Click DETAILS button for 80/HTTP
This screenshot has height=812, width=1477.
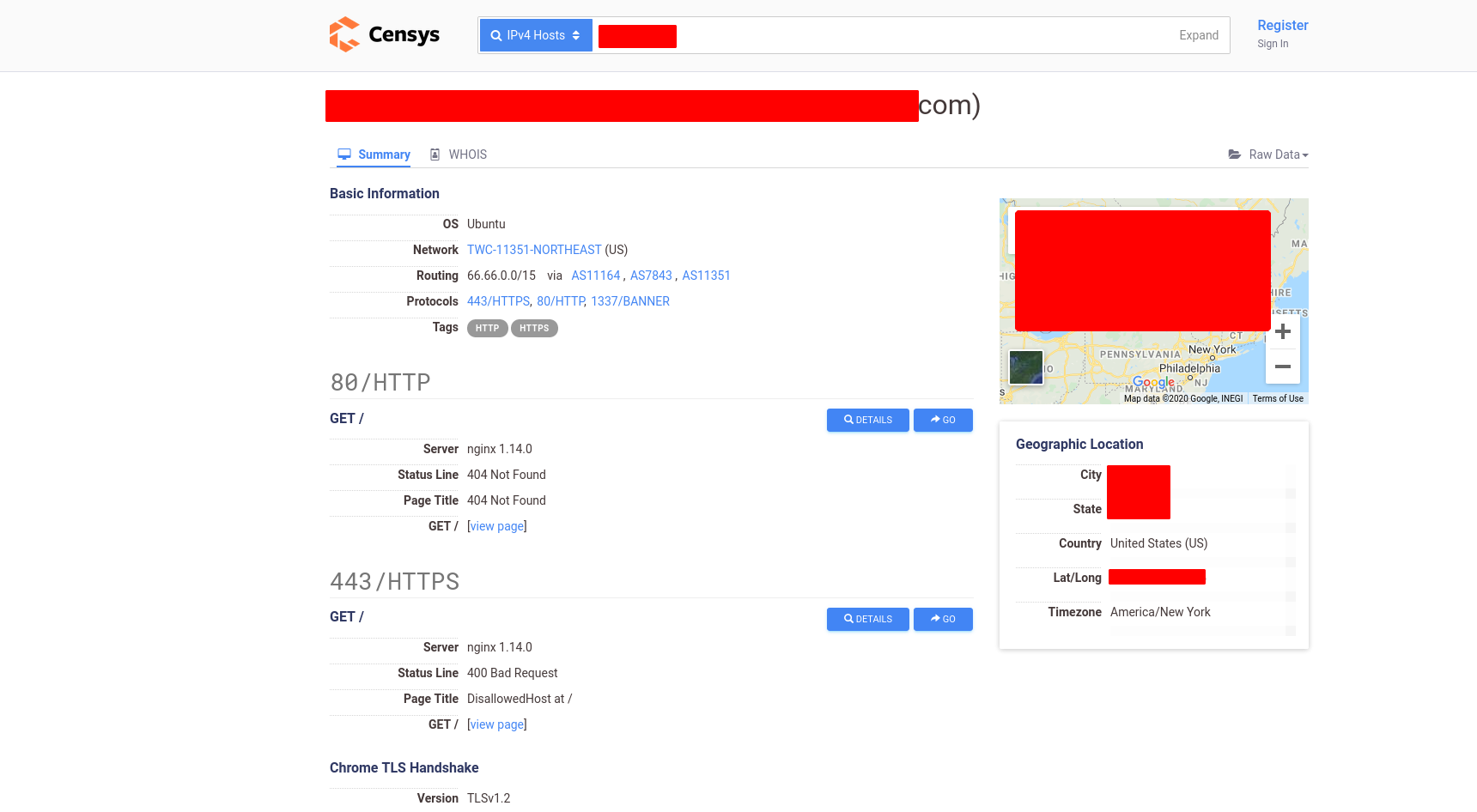point(868,420)
